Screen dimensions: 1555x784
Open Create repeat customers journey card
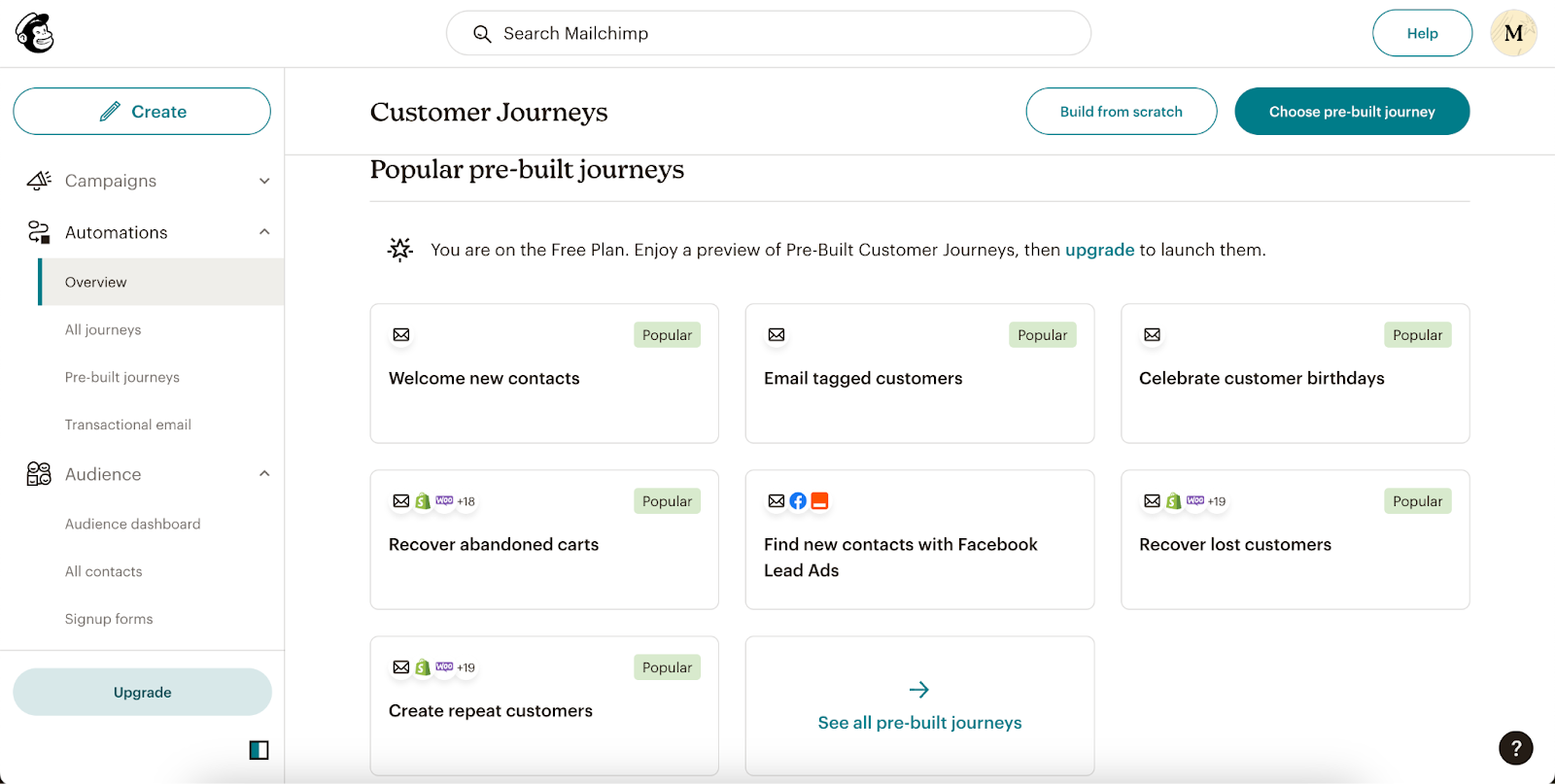544,706
